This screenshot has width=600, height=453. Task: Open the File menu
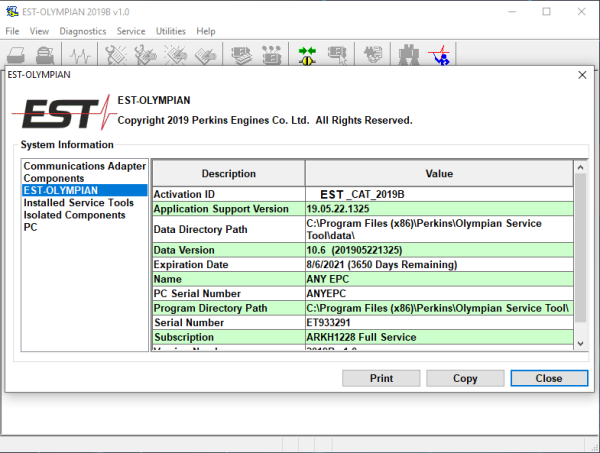[12, 31]
